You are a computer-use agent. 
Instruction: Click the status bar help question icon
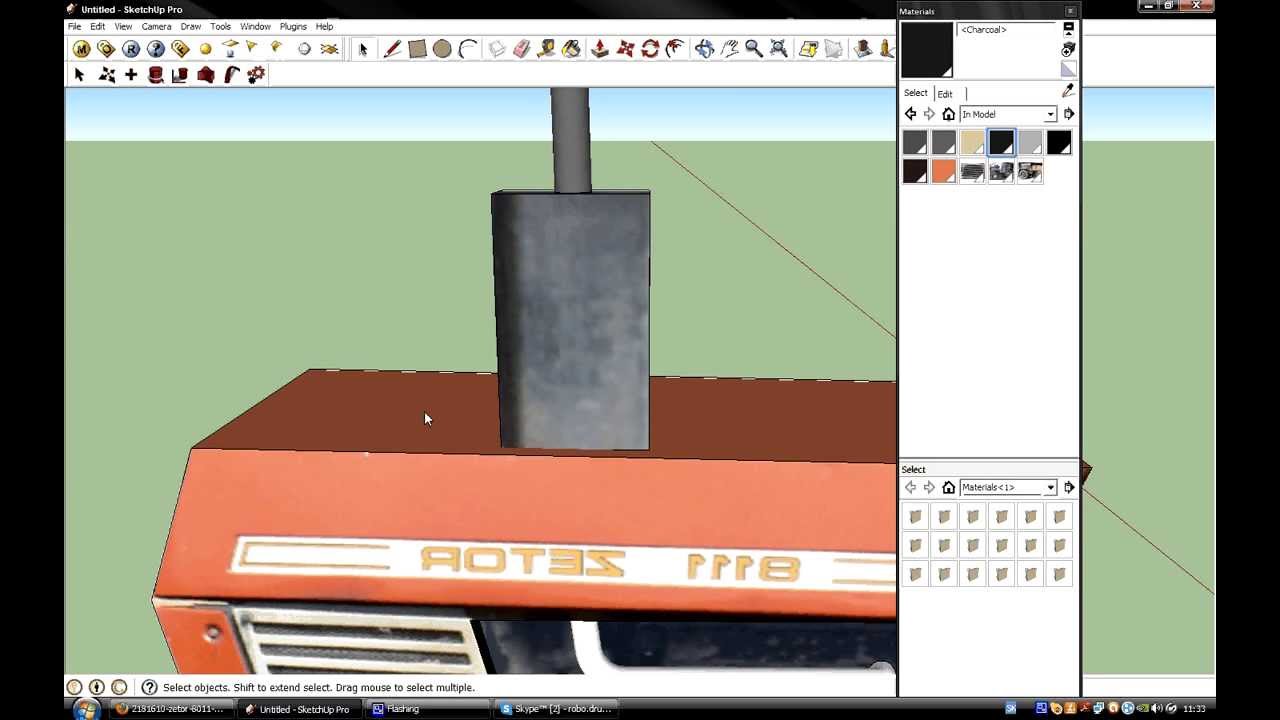(149, 687)
